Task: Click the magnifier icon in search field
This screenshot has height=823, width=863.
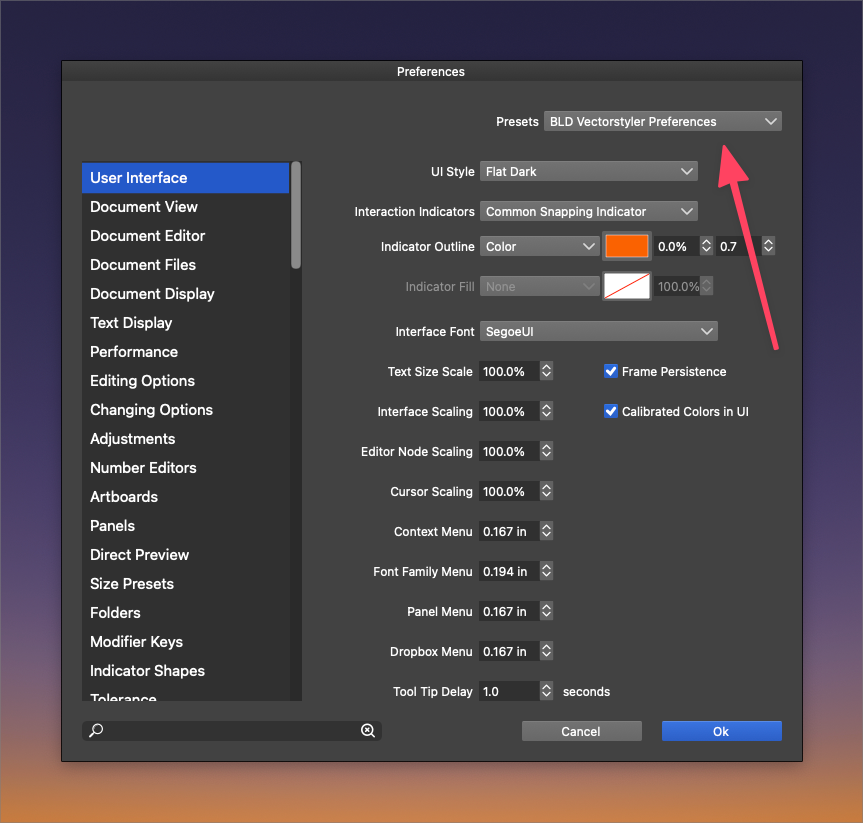Action: (97, 731)
